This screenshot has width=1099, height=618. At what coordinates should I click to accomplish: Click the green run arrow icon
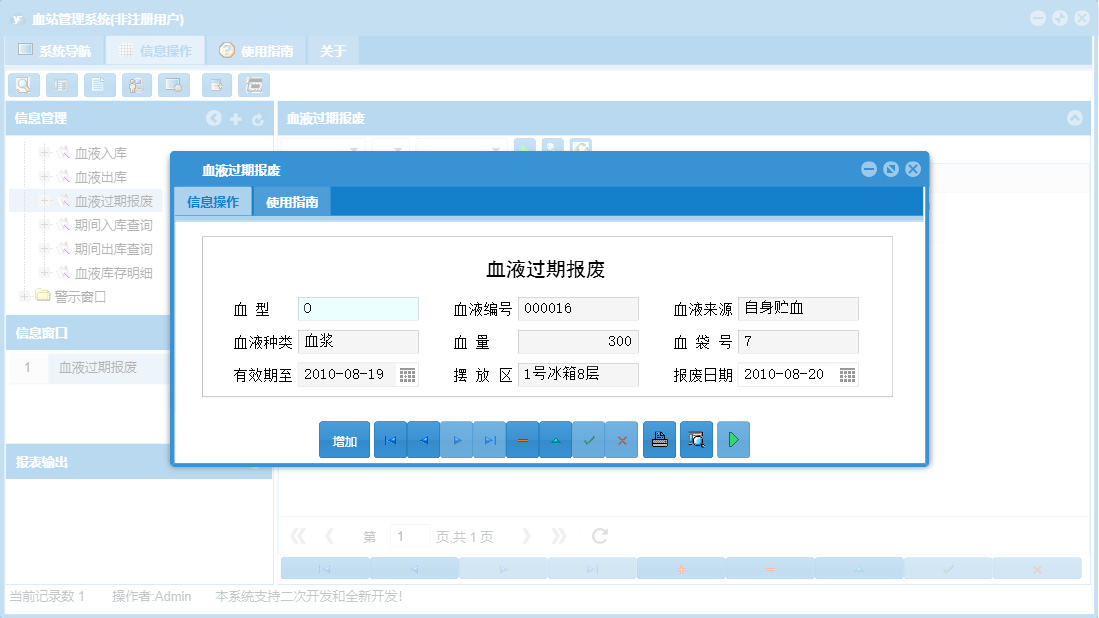pyautogui.click(x=733, y=439)
